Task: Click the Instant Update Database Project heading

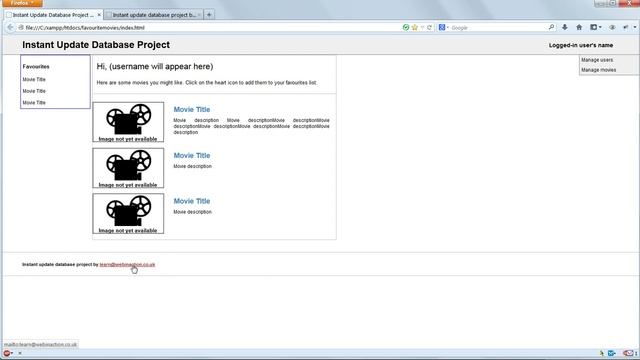Action: point(96,45)
